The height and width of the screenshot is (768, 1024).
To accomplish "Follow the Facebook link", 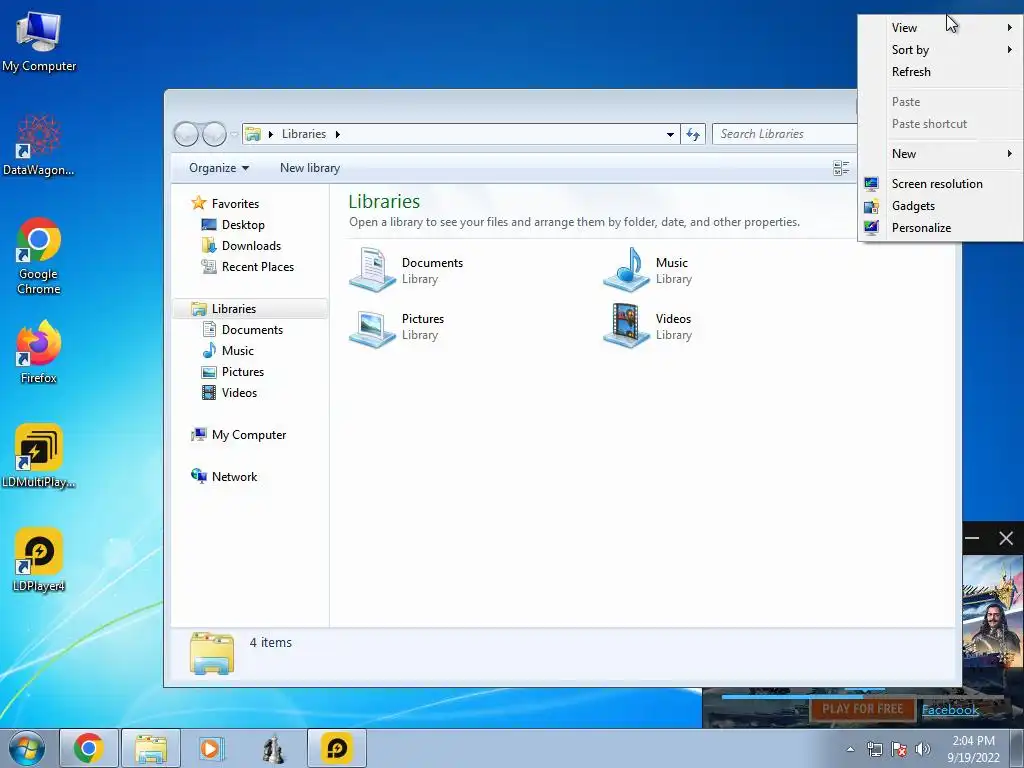I will point(950,709).
